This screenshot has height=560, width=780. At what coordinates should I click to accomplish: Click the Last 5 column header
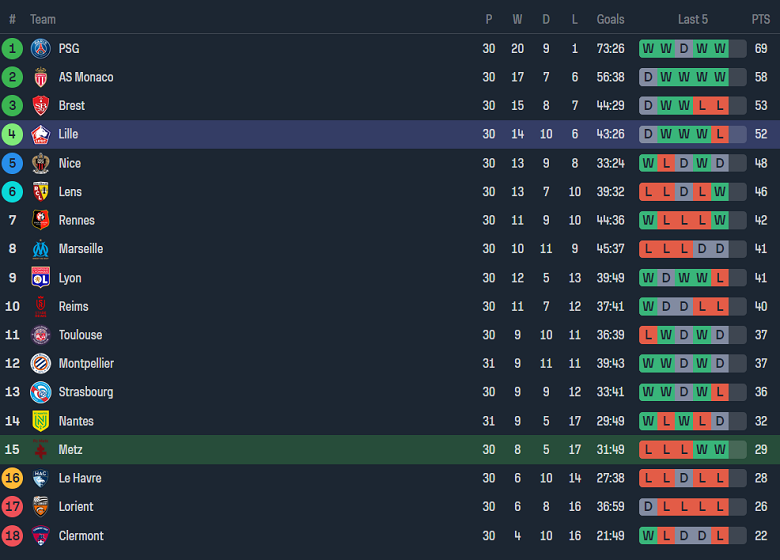click(x=693, y=19)
